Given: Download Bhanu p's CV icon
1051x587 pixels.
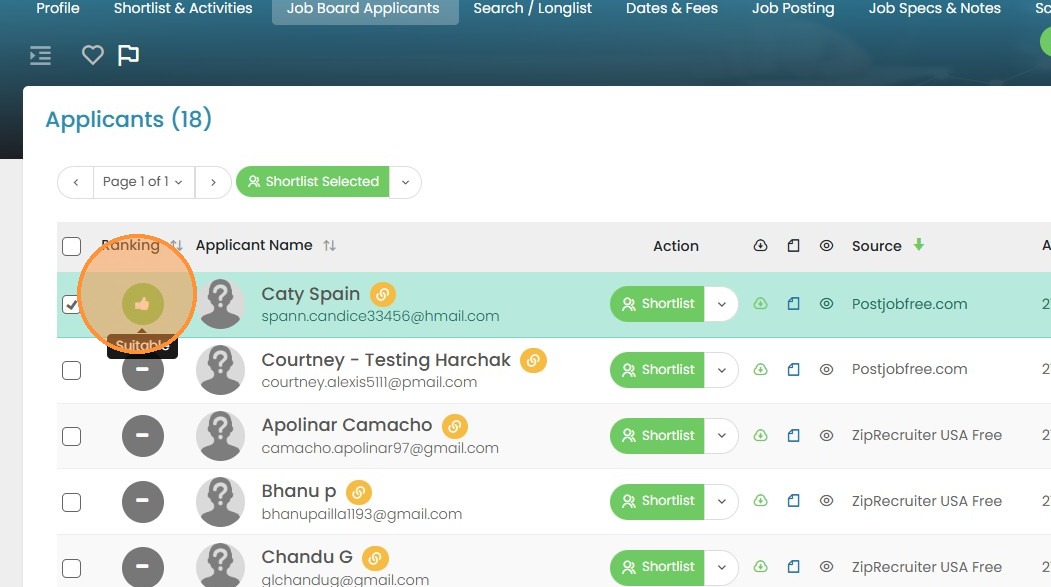Looking at the screenshot, I should coord(760,501).
